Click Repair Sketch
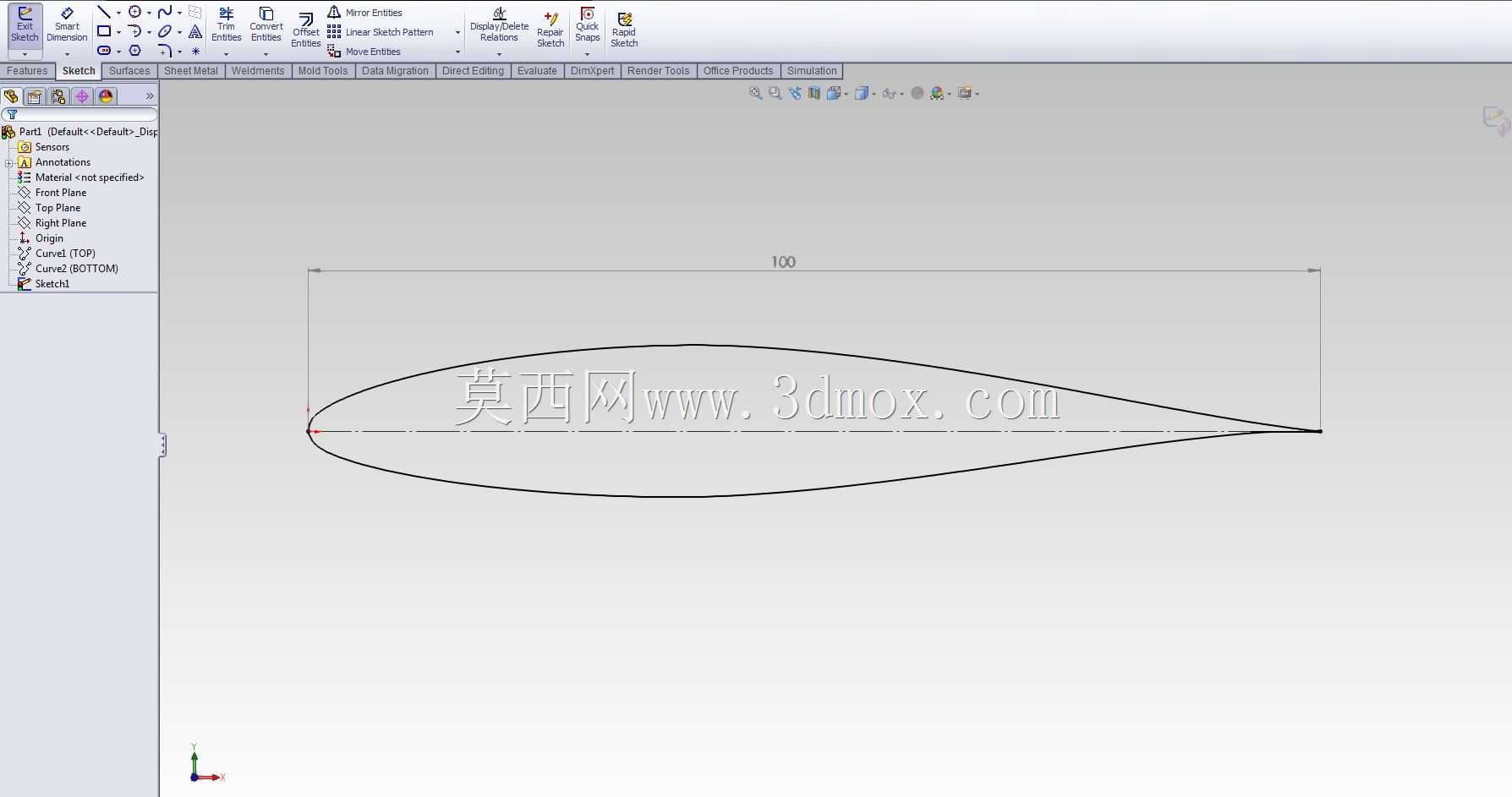 (x=551, y=30)
